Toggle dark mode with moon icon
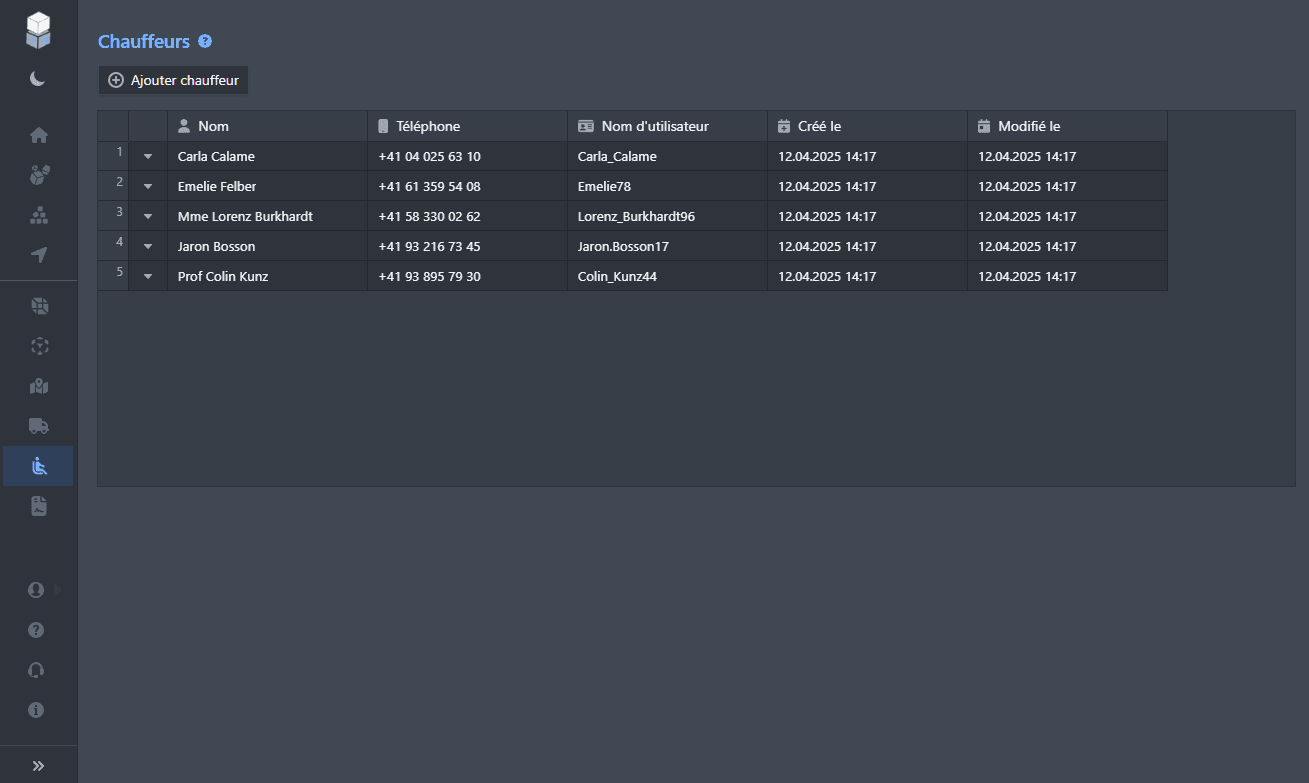The width and height of the screenshot is (1309, 783). 38,79
